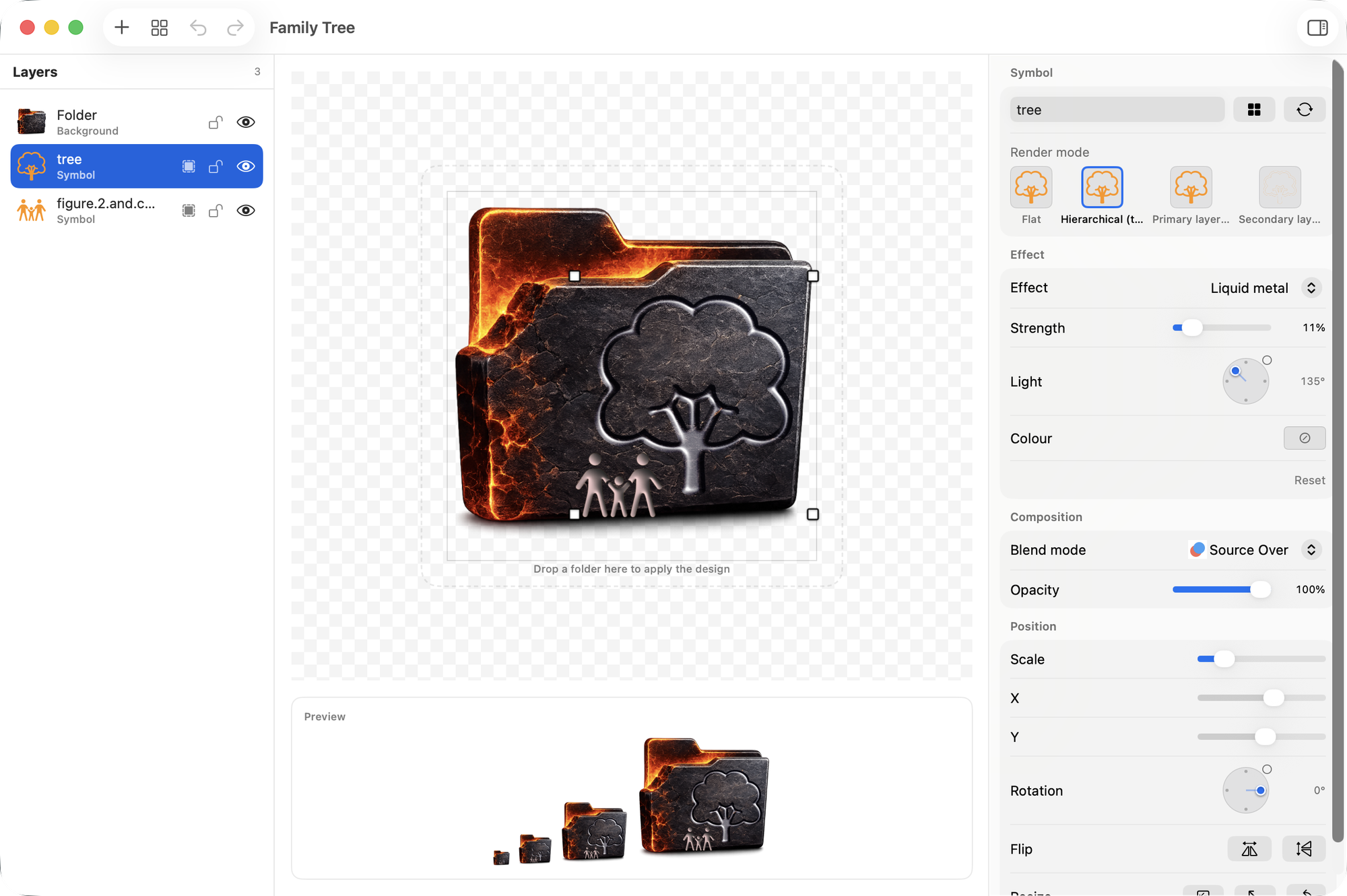Flip the symbol horizontally
Viewport: 1347px width, 896px height.
(1249, 849)
